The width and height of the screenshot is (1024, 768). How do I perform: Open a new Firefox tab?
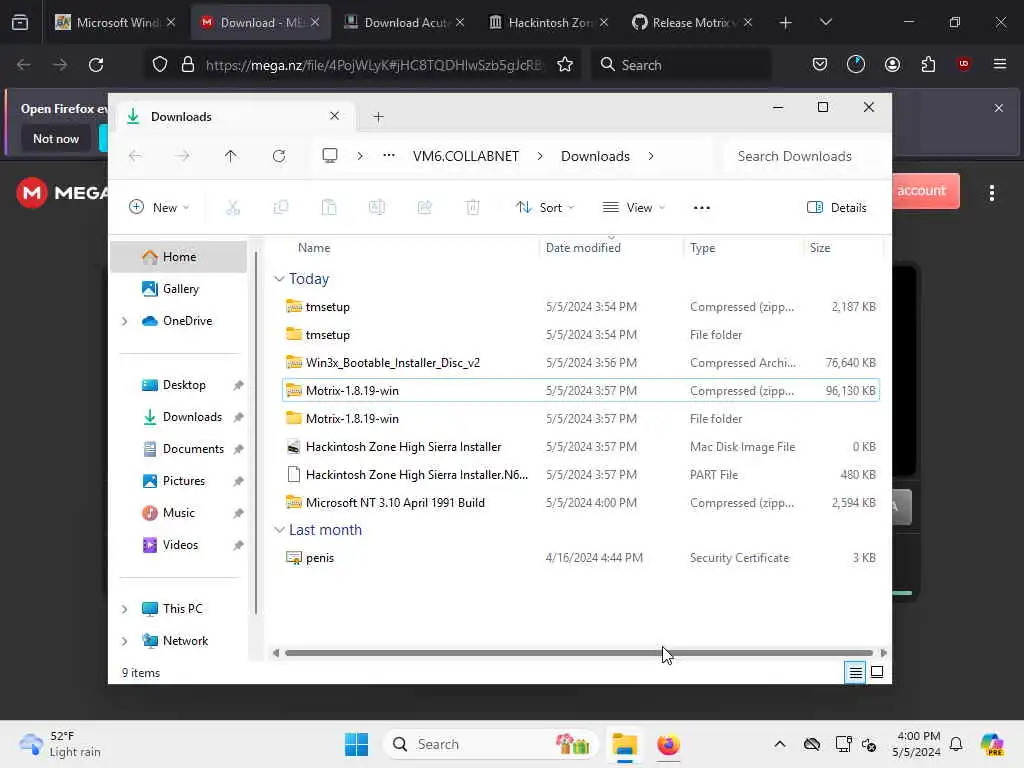point(786,23)
